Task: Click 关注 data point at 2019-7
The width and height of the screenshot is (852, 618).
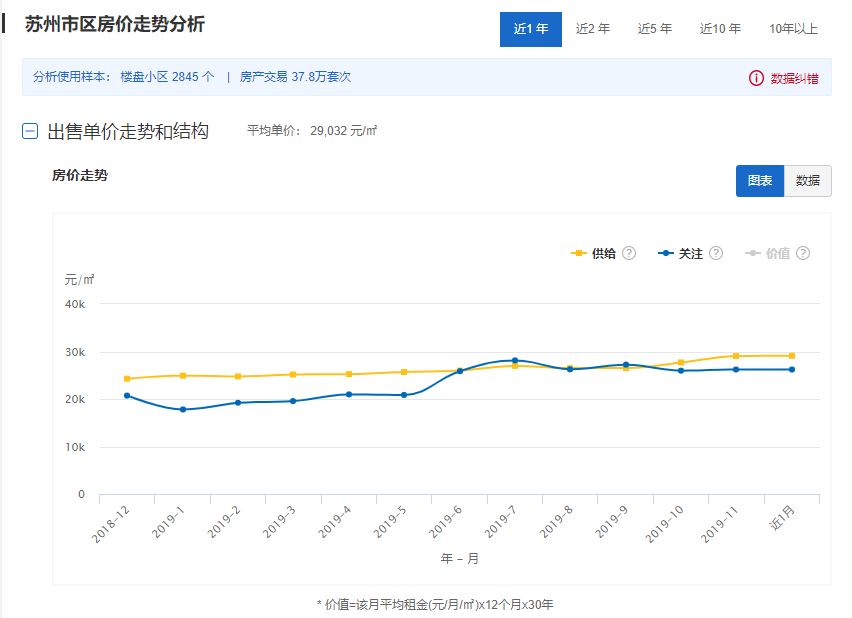Action: point(515,360)
